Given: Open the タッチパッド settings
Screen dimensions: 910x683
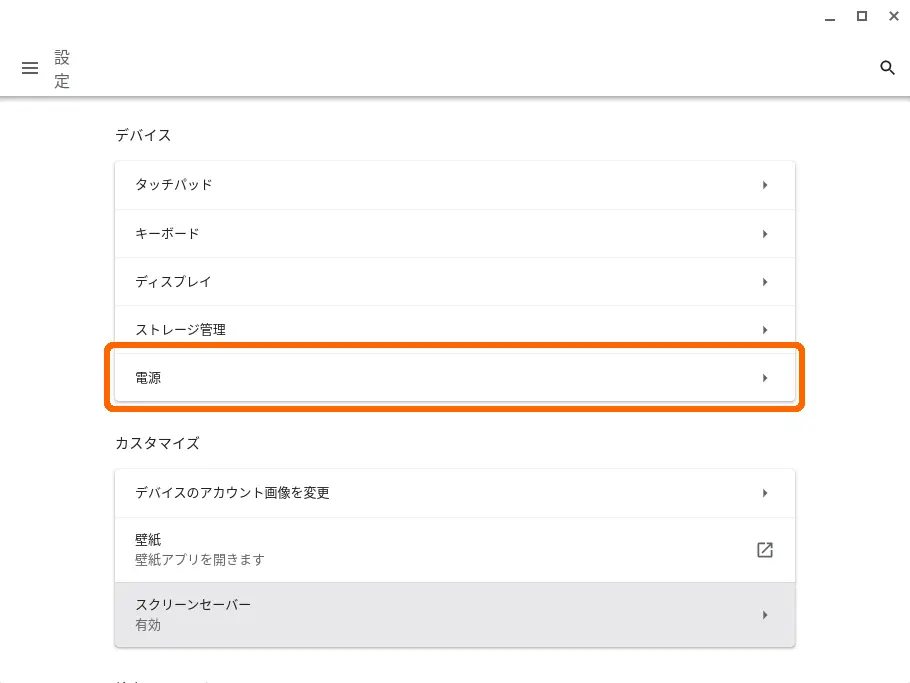Looking at the screenshot, I should (x=455, y=185).
